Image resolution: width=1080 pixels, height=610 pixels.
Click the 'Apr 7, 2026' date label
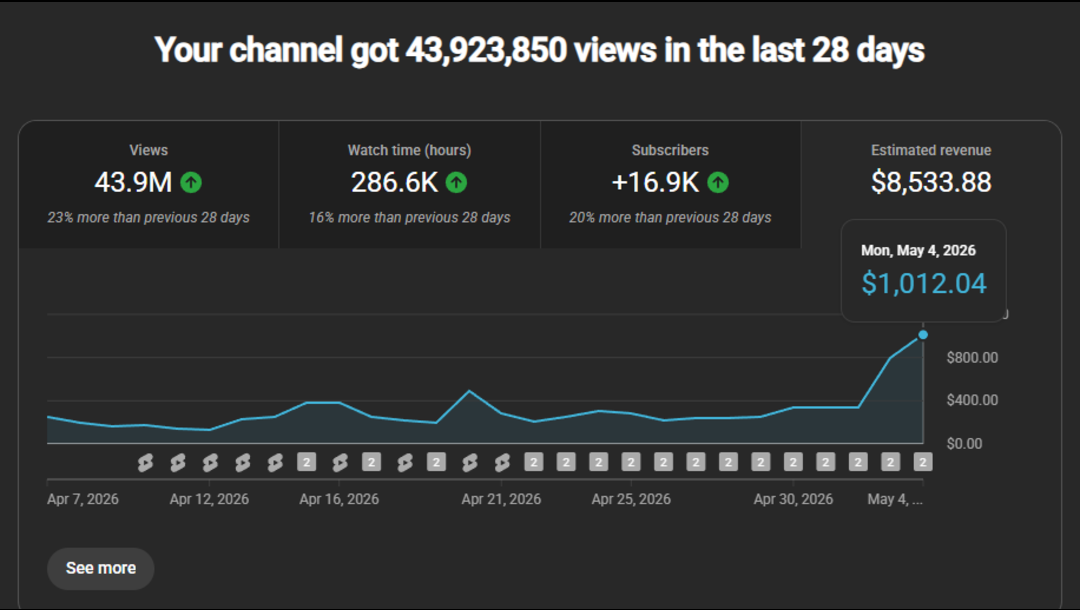point(83,499)
